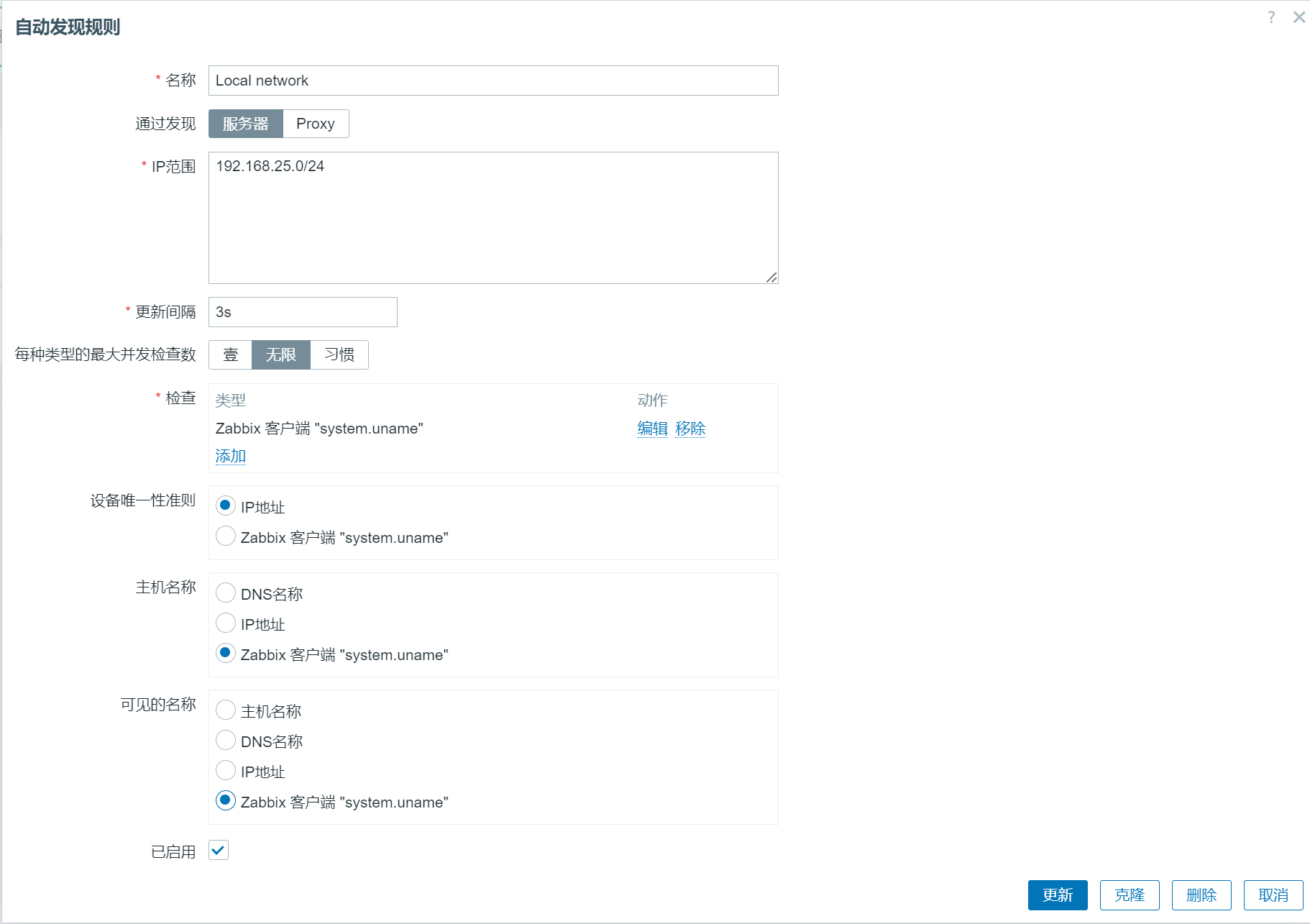Set concurrent checks to 无限
This screenshot has width=1310, height=924.
281,354
